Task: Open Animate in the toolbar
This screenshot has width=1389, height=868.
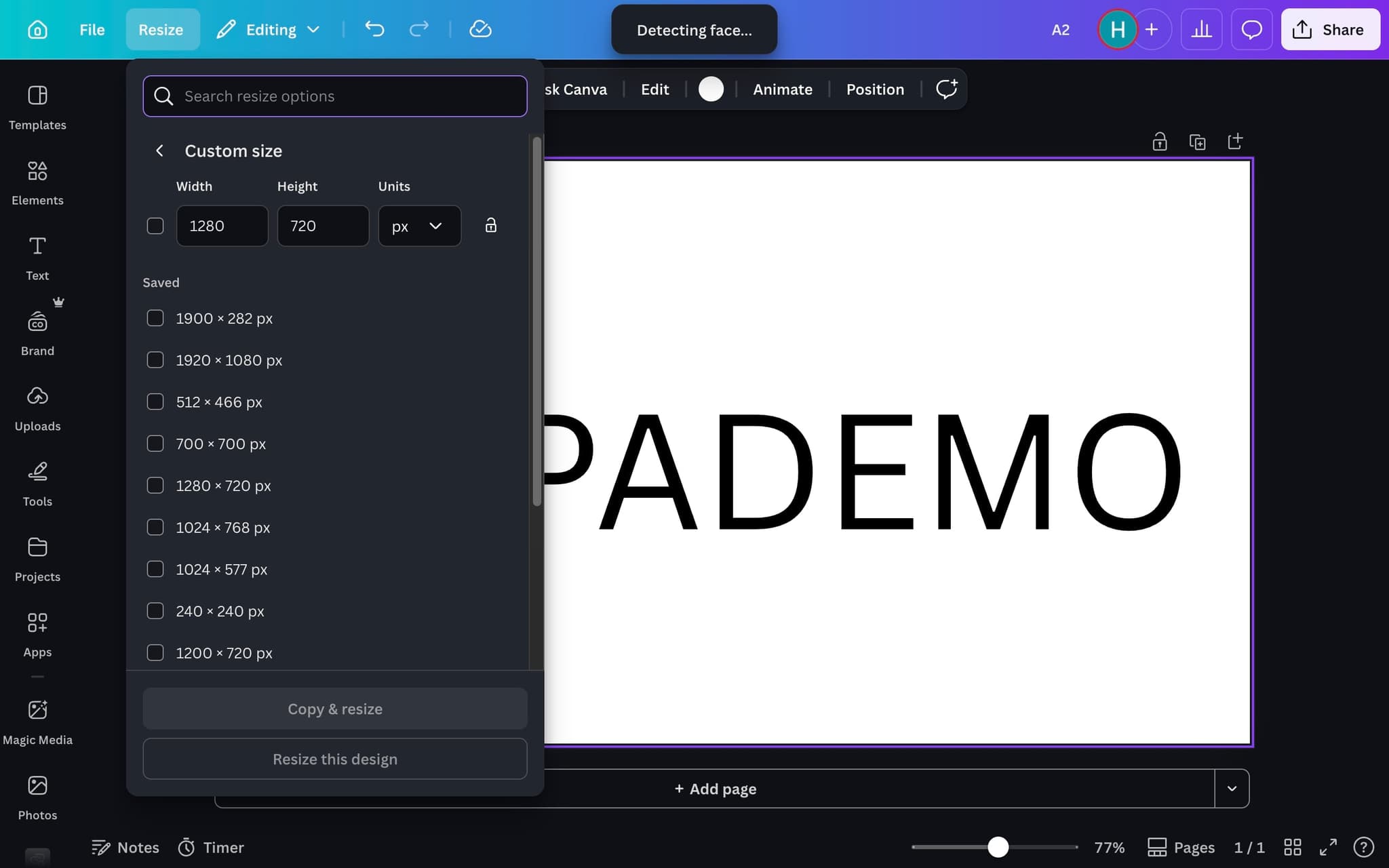Action: pyautogui.click(x=782, y=90)
